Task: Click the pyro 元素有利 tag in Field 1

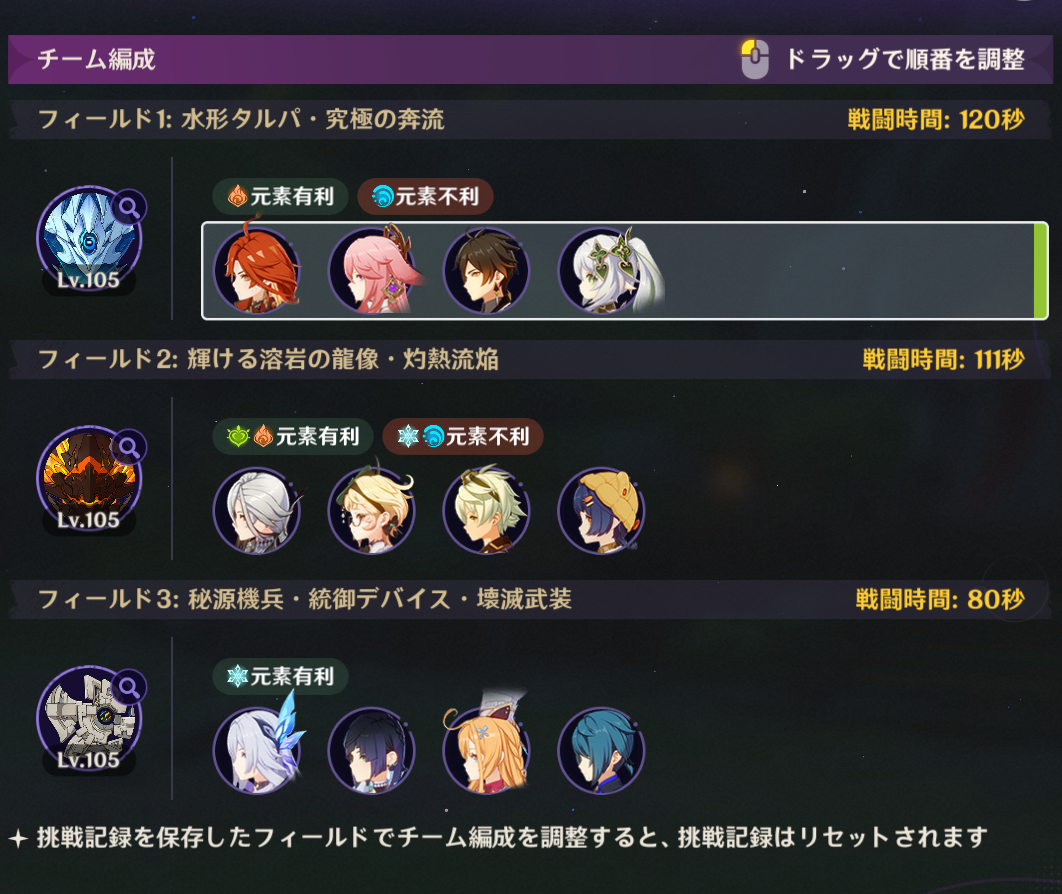Action: click(280, 196)
